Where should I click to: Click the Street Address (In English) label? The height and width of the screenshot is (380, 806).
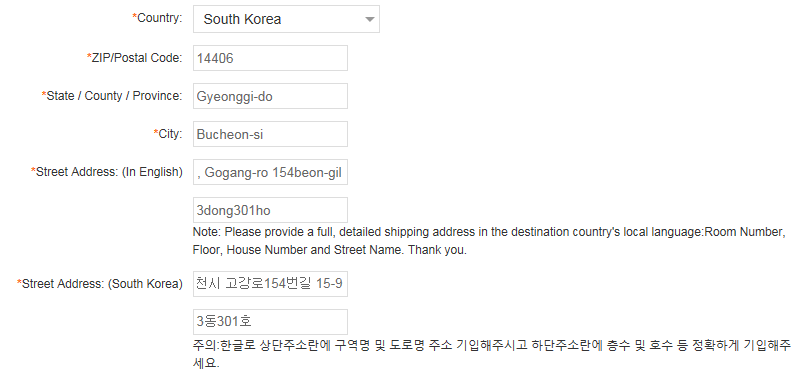click(x=107, y=172)
